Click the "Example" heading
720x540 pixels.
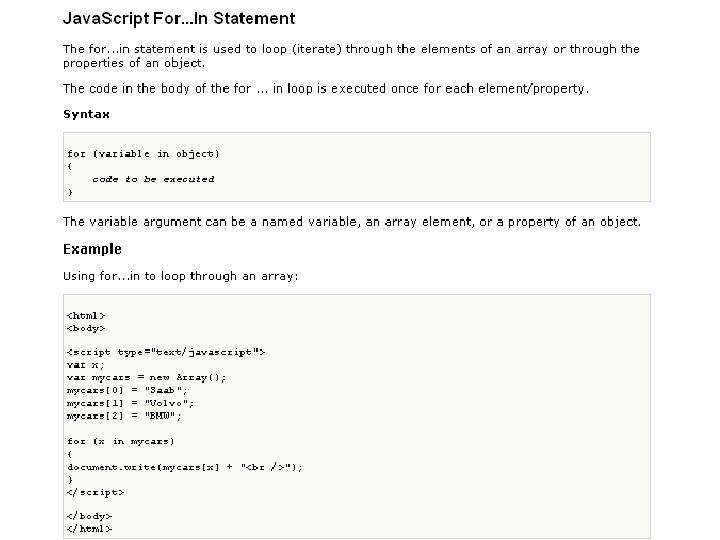point(92,249)
